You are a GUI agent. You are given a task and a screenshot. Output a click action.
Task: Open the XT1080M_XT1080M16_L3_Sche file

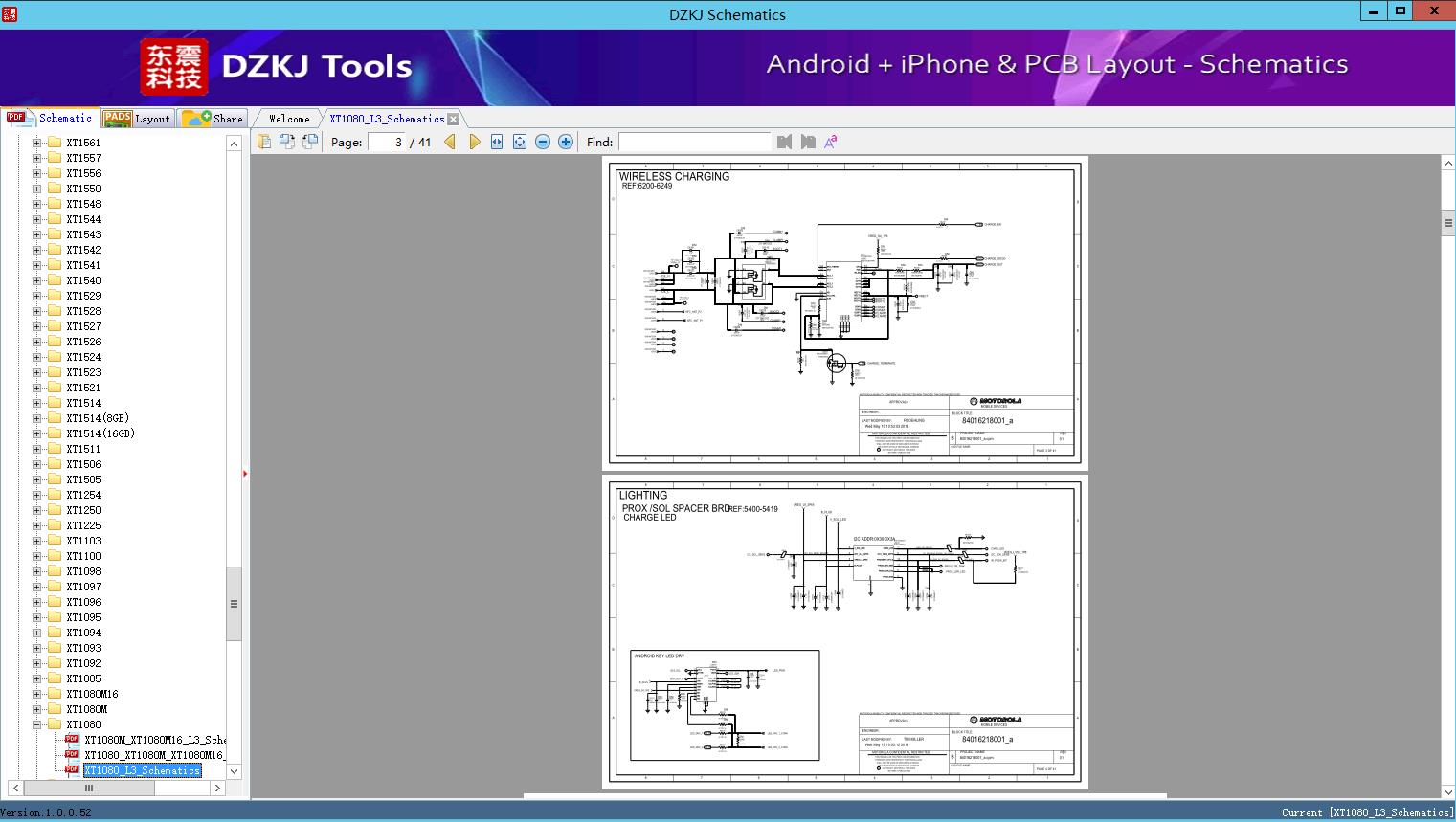click(155, 740)
